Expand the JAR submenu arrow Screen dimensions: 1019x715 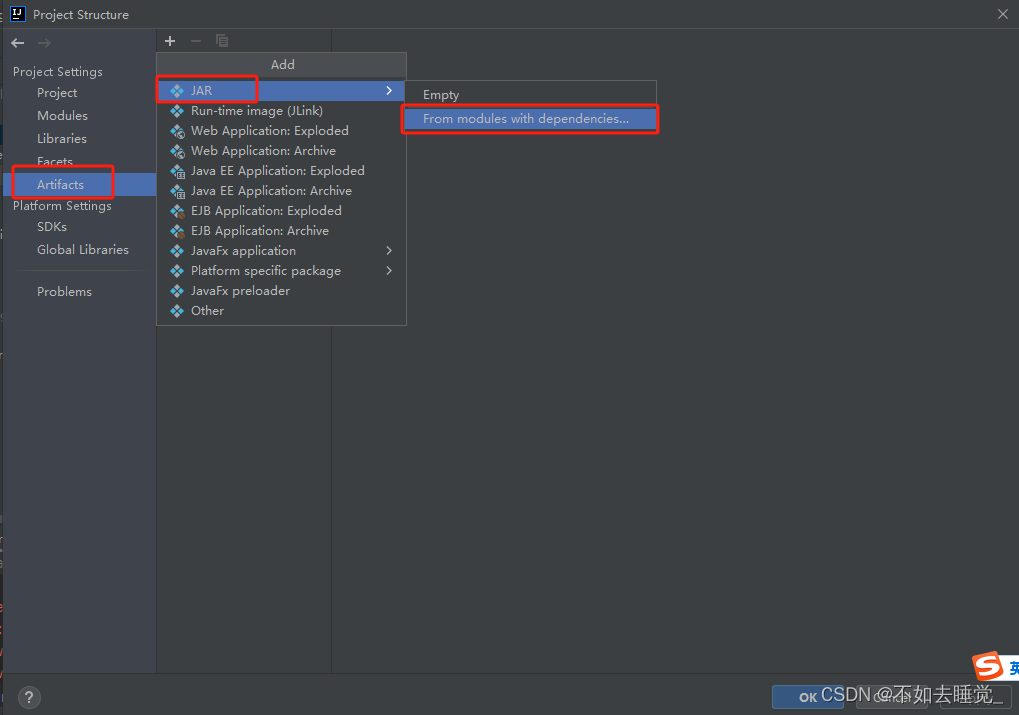389,90
